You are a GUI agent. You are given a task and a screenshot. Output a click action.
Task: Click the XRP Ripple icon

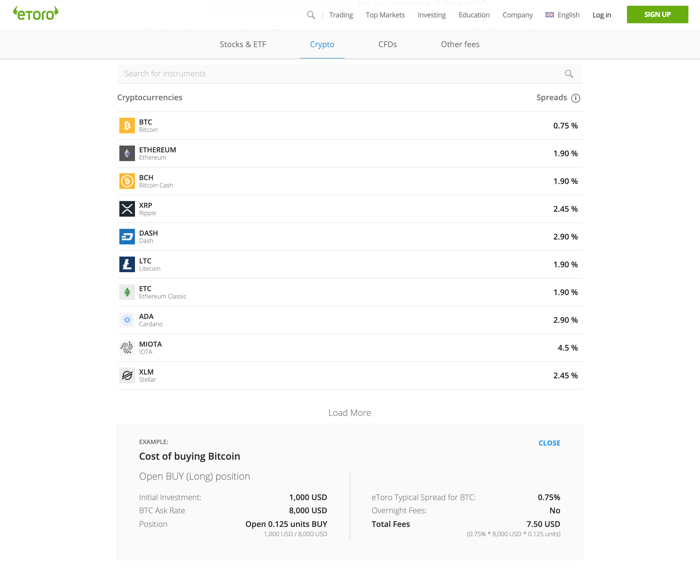click(x=127, y=209)
